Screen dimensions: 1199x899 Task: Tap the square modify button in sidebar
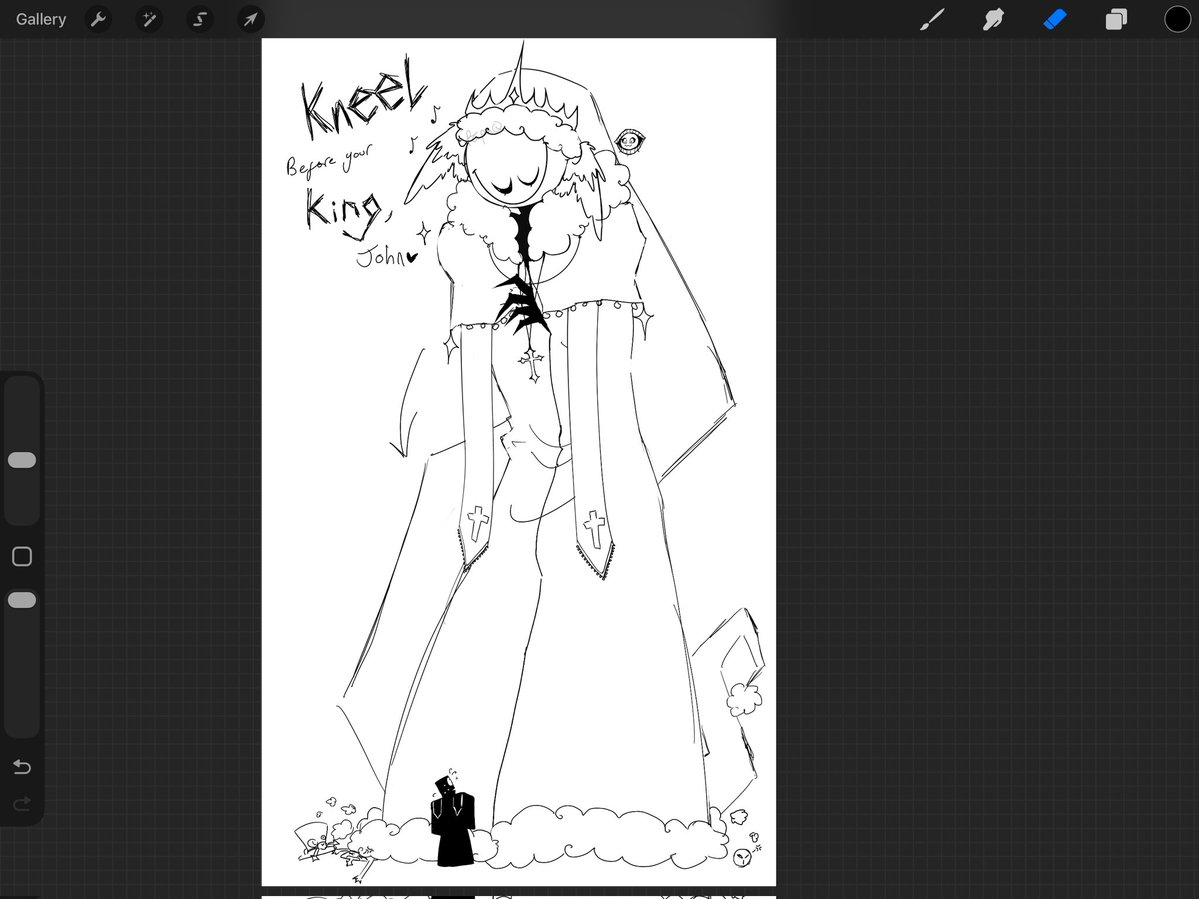click(21, 557)
